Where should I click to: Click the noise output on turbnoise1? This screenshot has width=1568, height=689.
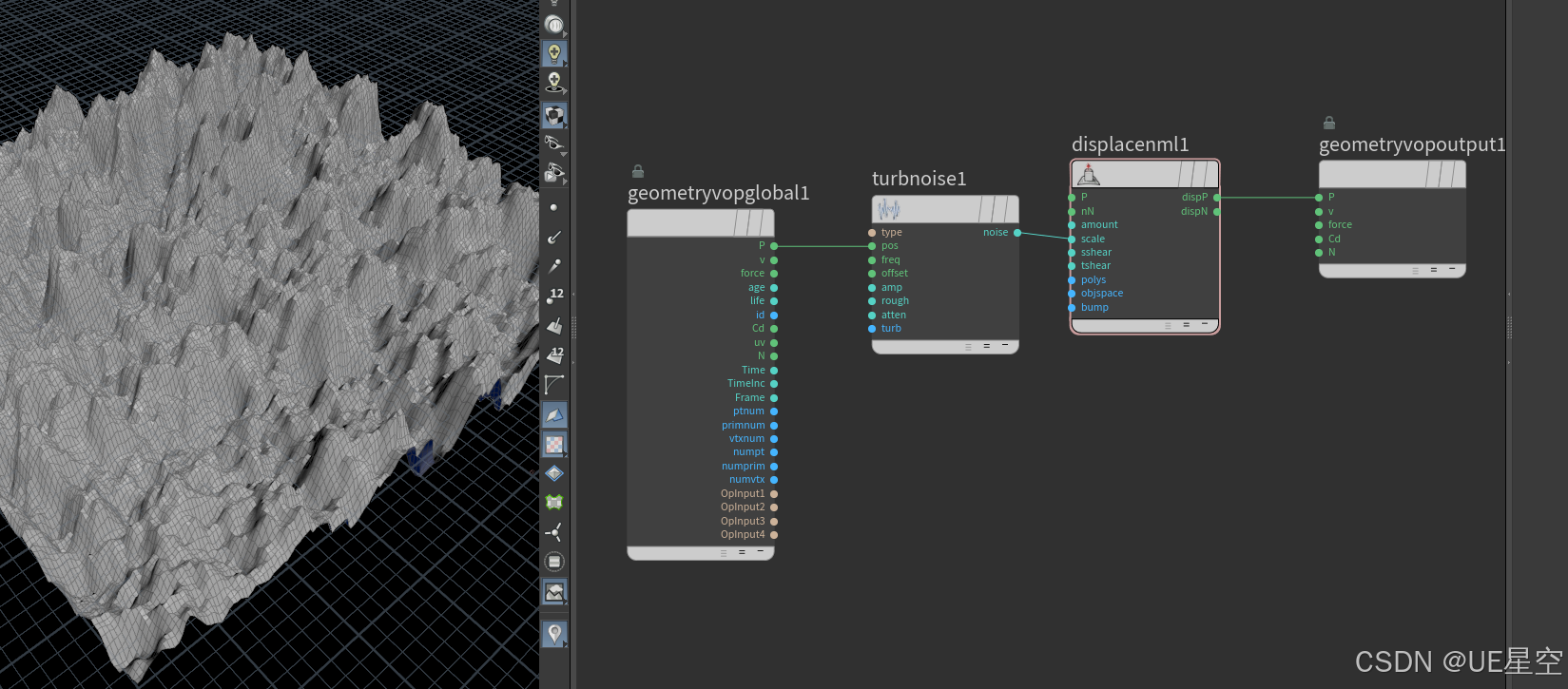1017,233
